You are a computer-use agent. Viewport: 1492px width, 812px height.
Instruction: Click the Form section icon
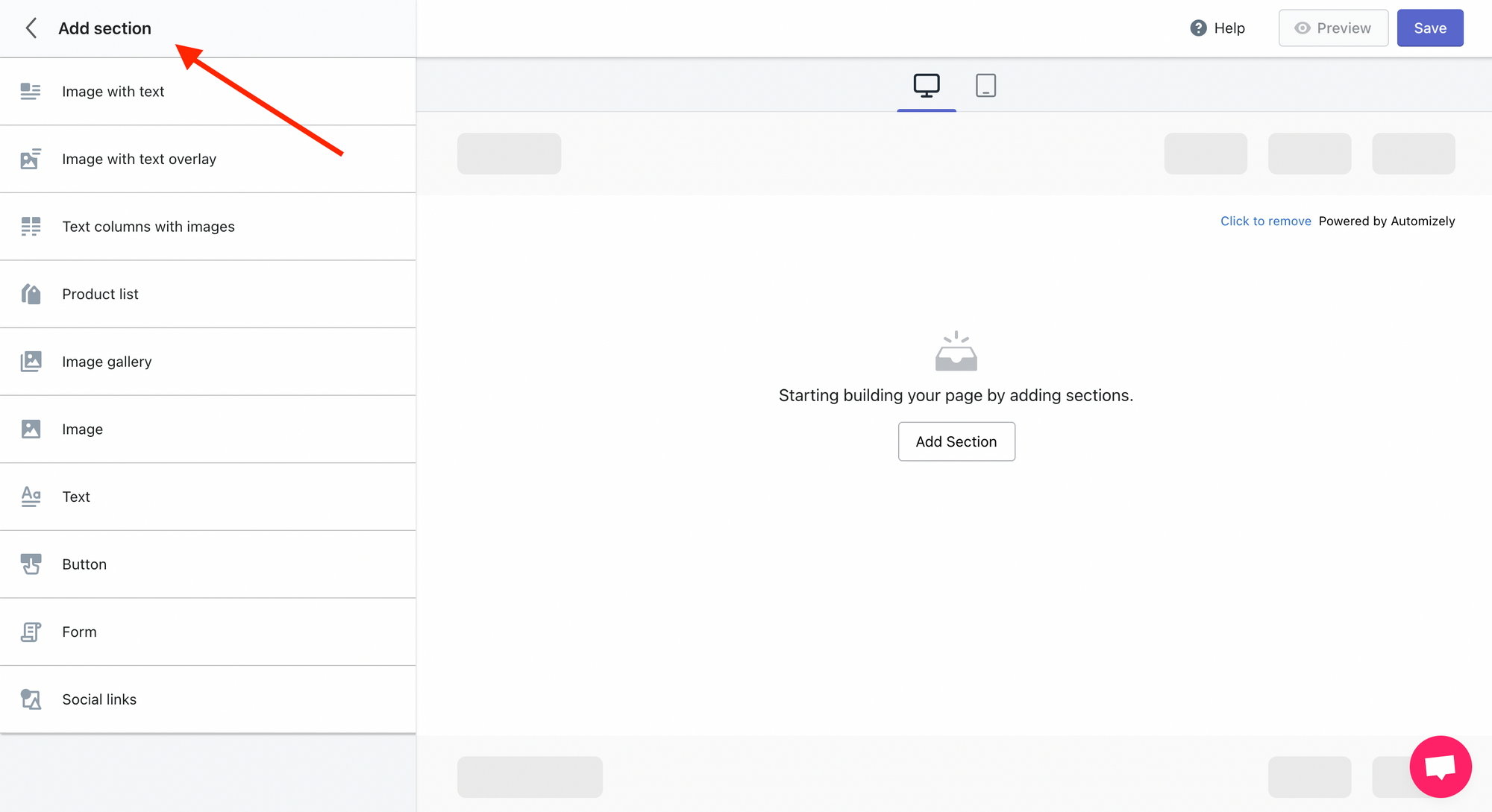(31, 632)
